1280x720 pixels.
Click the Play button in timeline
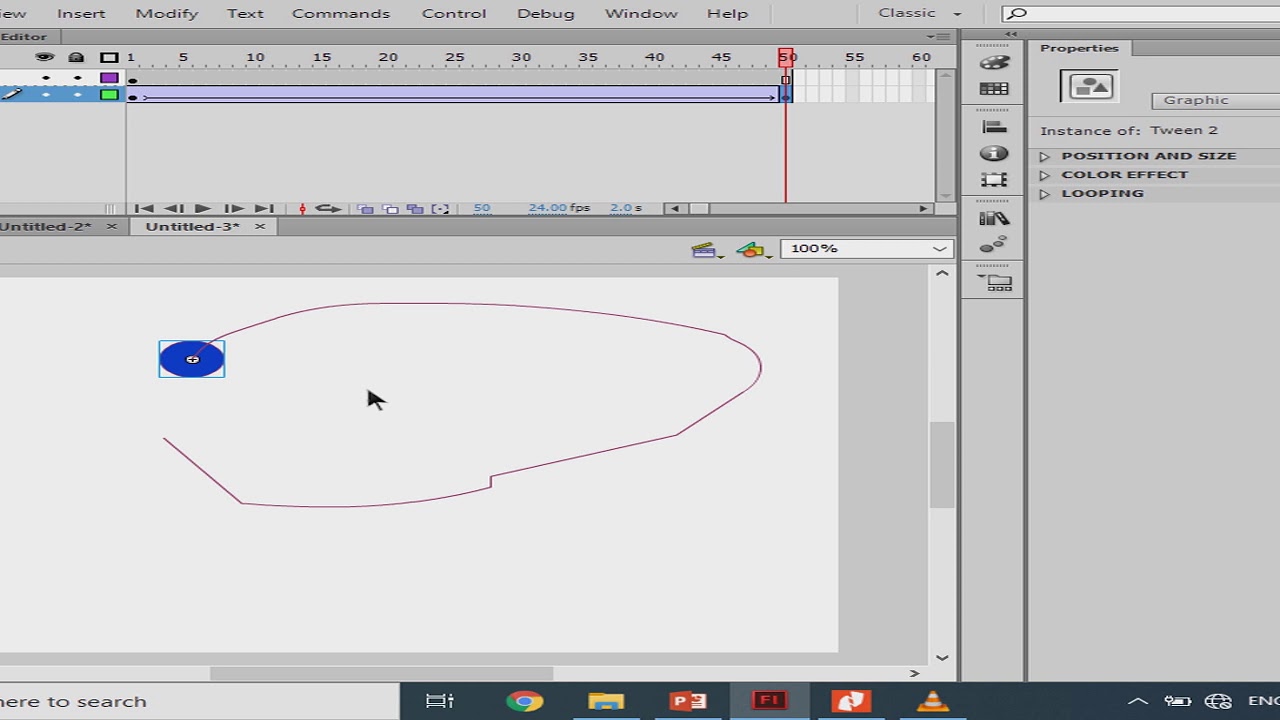coord(203,208)
